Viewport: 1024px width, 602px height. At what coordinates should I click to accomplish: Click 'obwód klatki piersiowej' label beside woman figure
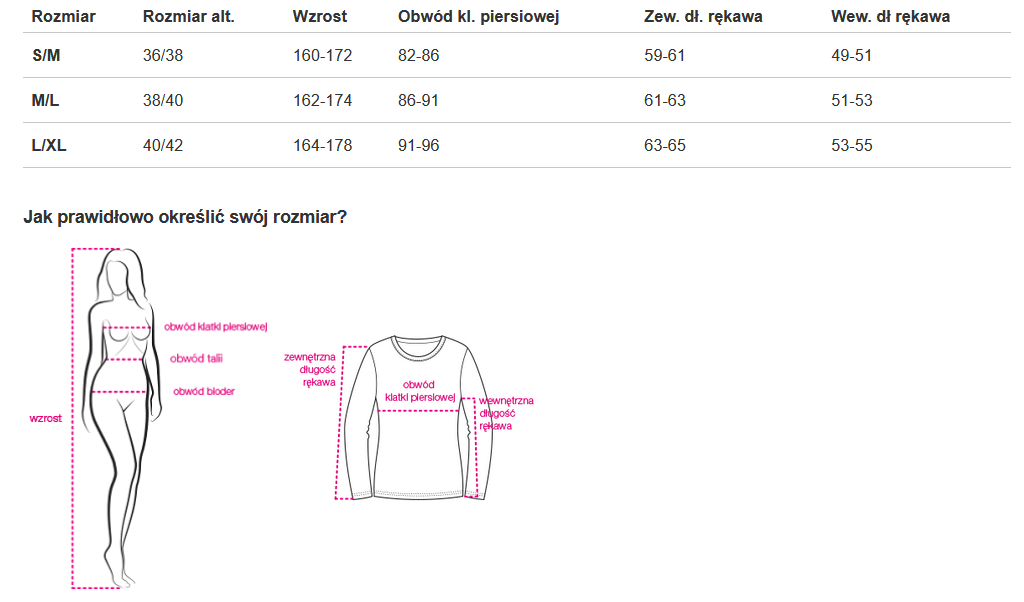tap(216, 326)
